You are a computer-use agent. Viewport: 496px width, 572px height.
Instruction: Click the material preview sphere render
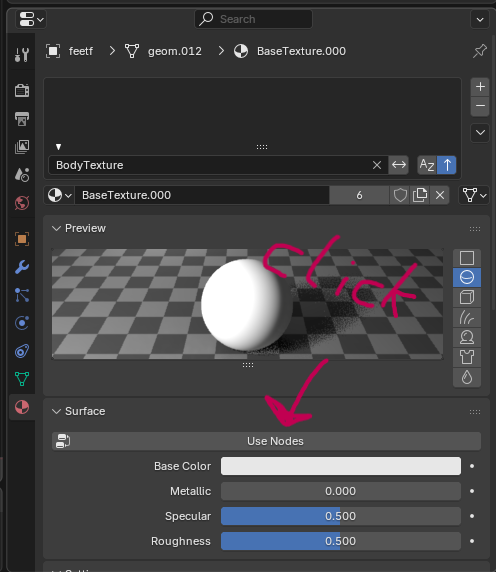[x=248, y=304]
